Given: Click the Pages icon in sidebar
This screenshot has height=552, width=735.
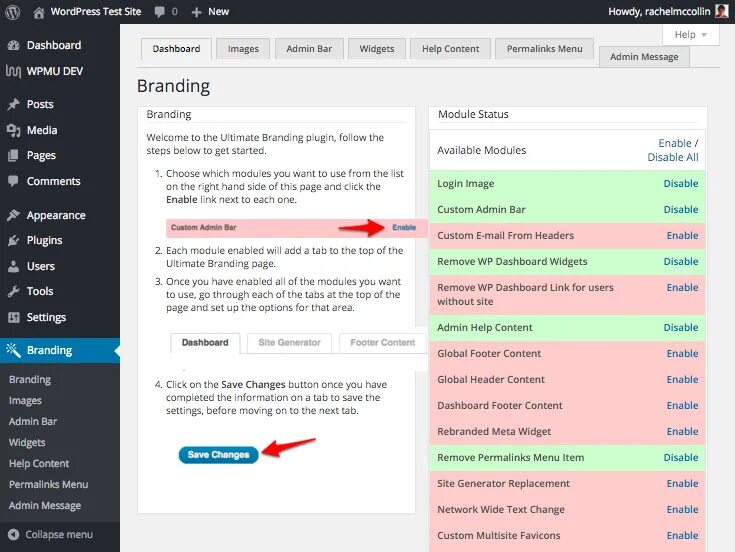Looking at the screenshot, I should coord(14,156).
